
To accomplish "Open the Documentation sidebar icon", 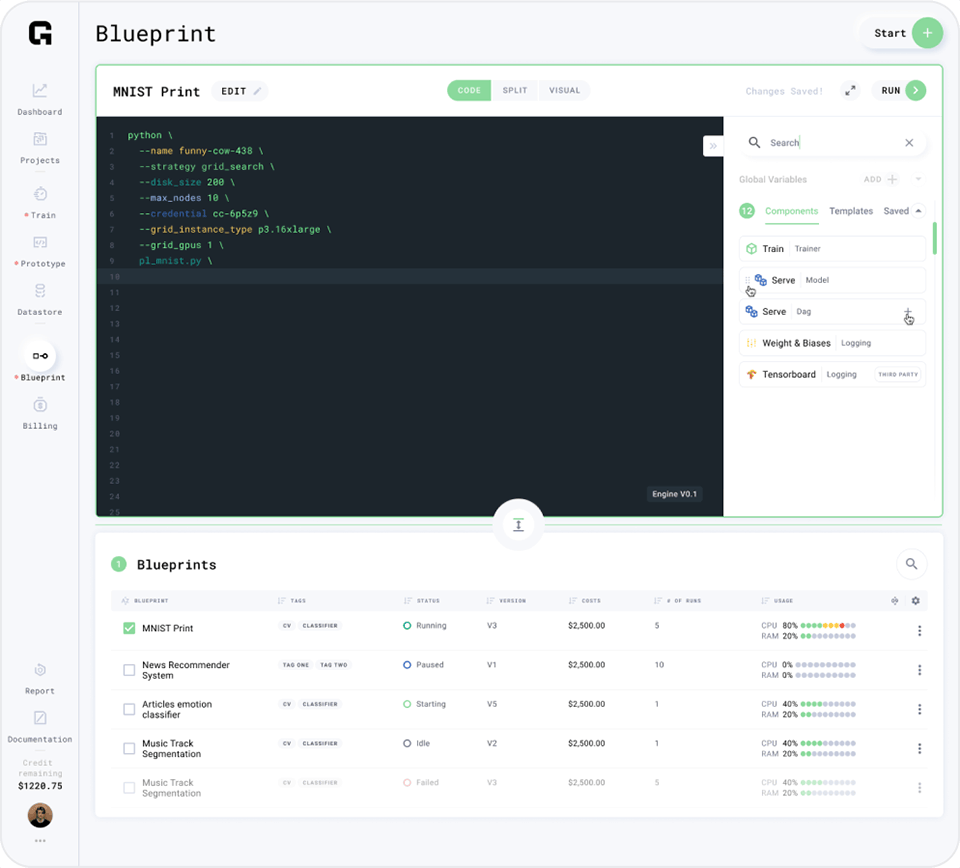I will click(x=40, y=718).
